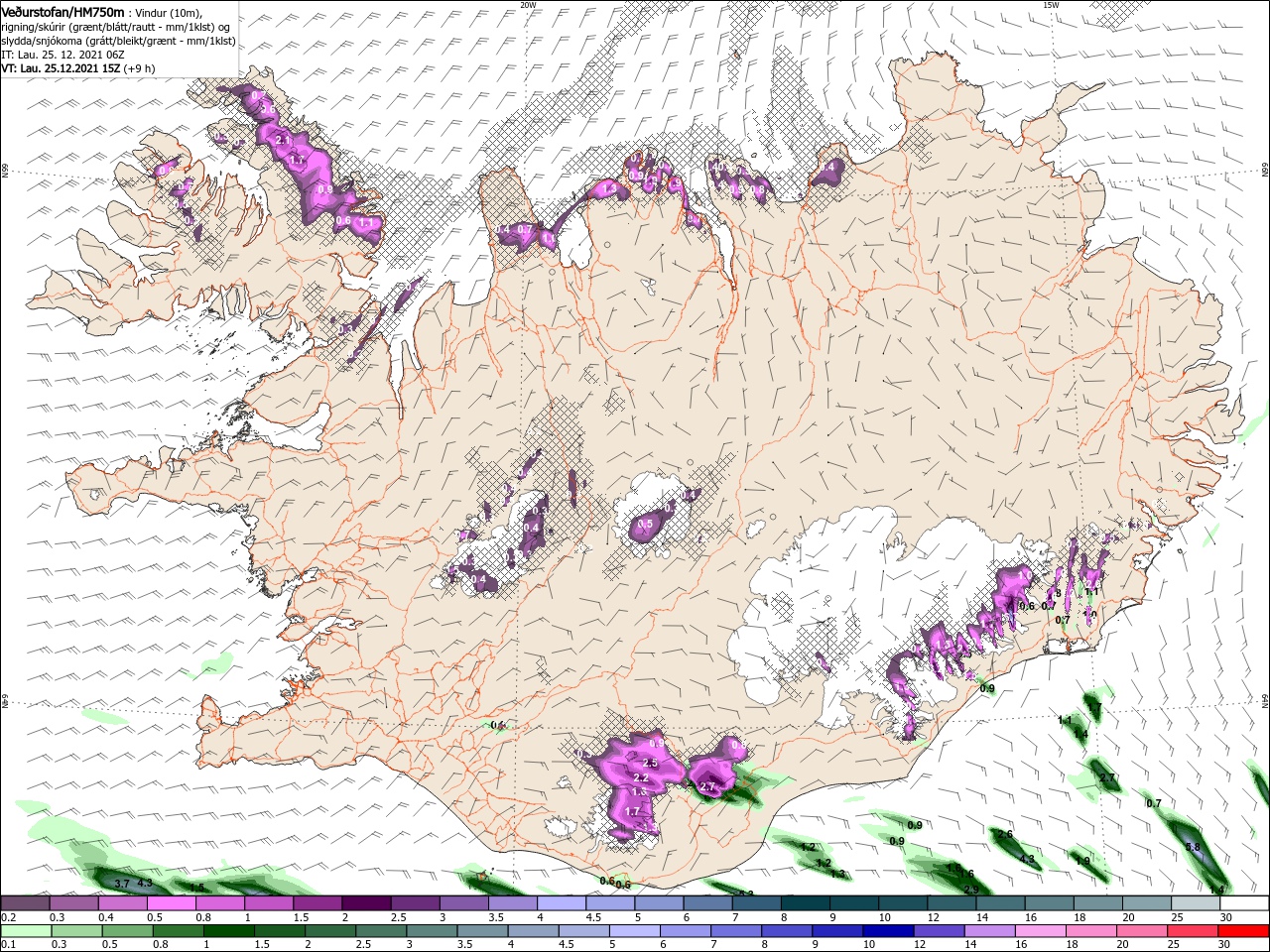Pick the 3 swatch in the purple snow scale
This screenshot has width=1270, height=952.
click(463, 903)
